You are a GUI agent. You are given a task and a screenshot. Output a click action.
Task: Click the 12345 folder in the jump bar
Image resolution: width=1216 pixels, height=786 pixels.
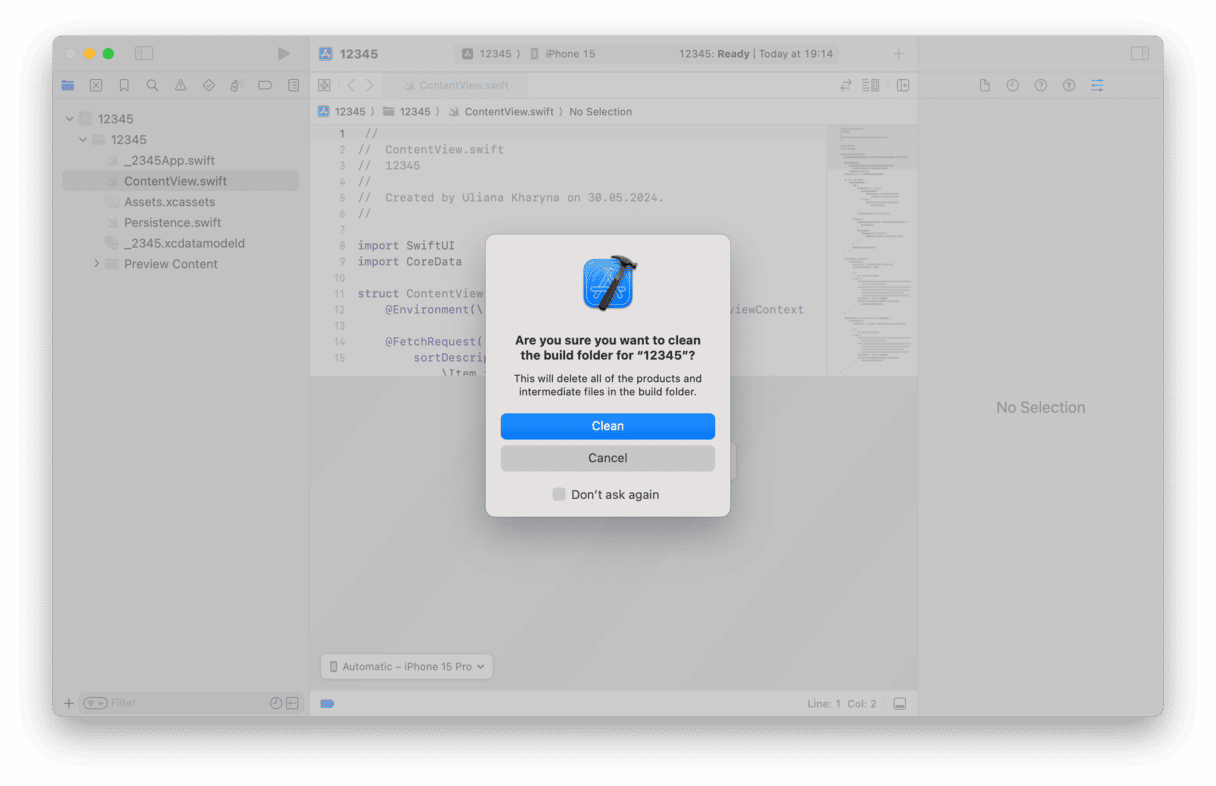[x=407, y=112]
